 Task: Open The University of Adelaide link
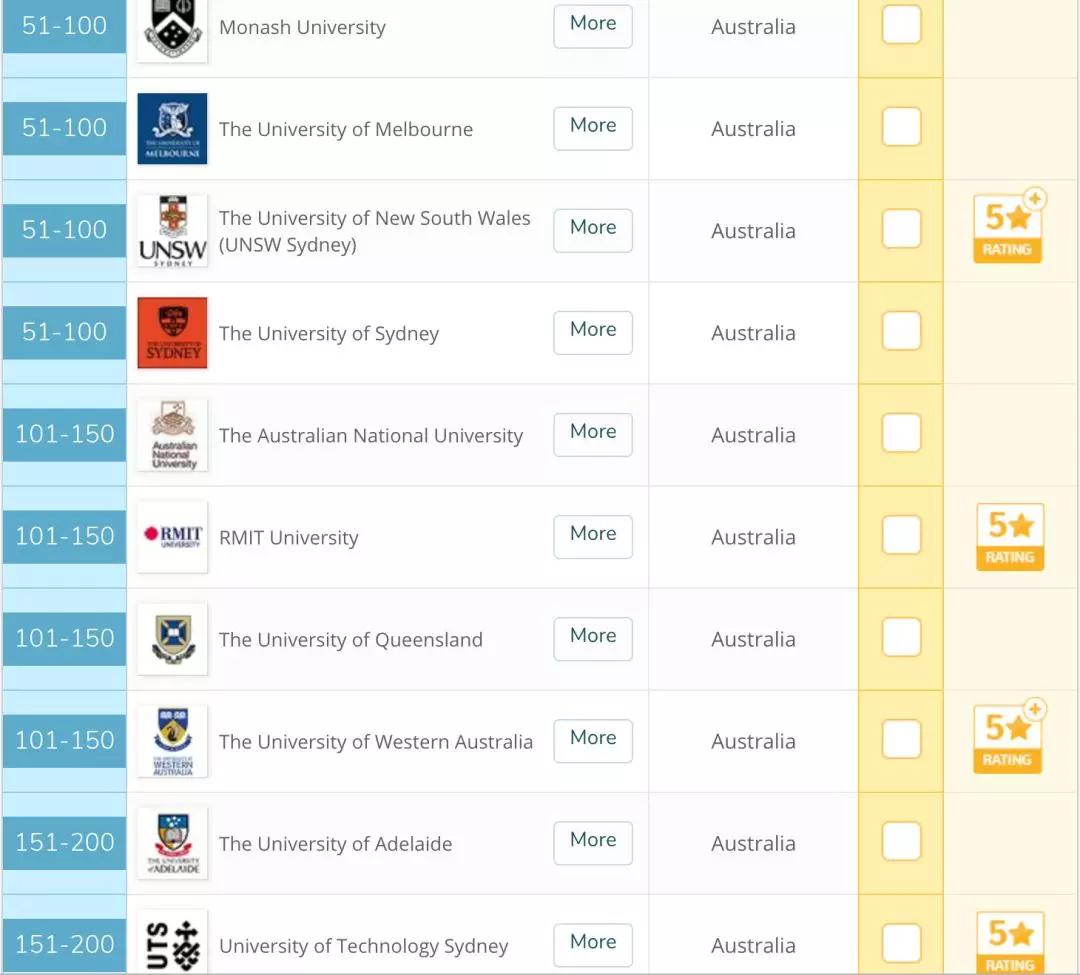[x=335, y=844]
